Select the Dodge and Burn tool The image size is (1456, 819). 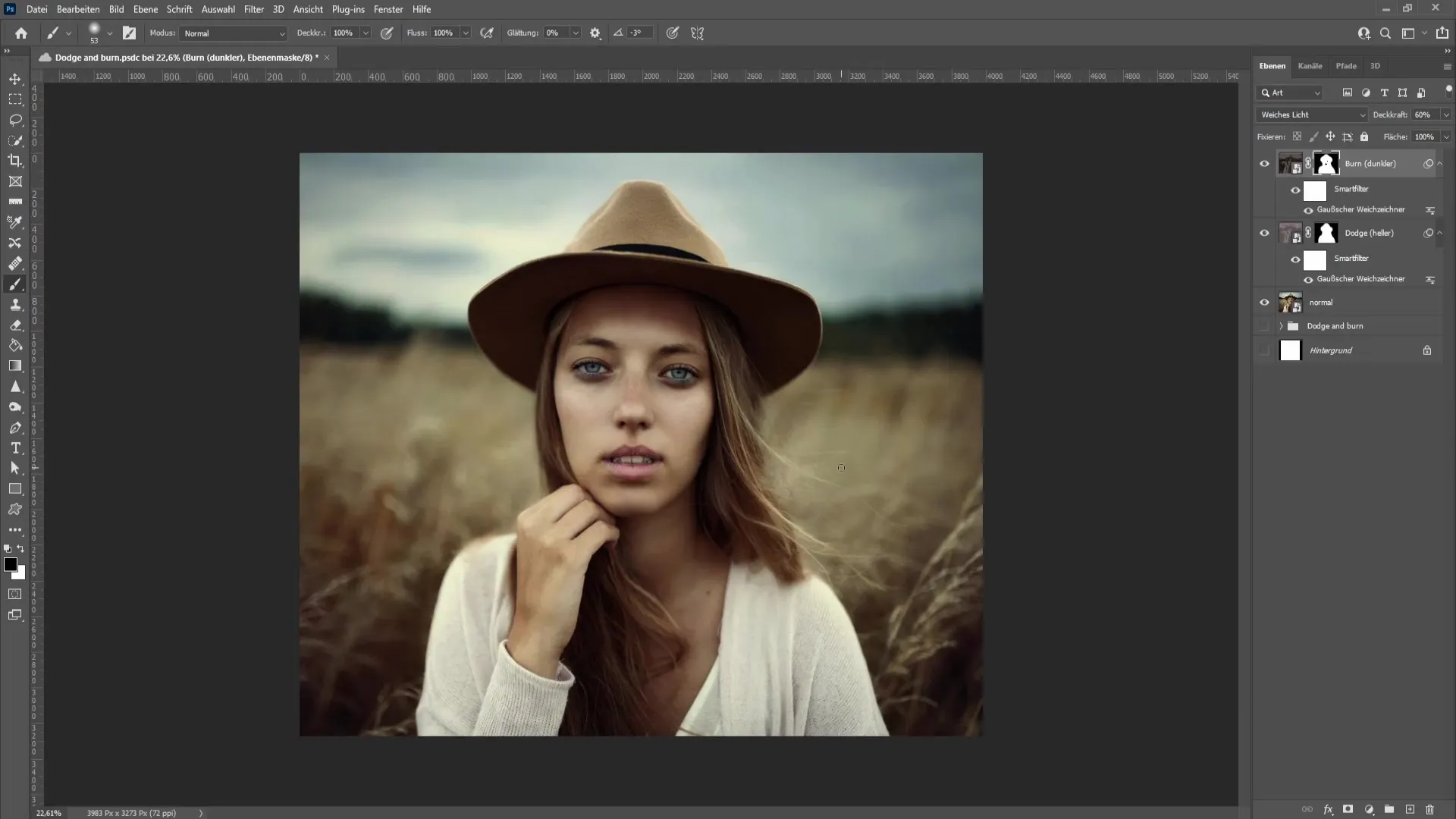[x=15, y=406]
